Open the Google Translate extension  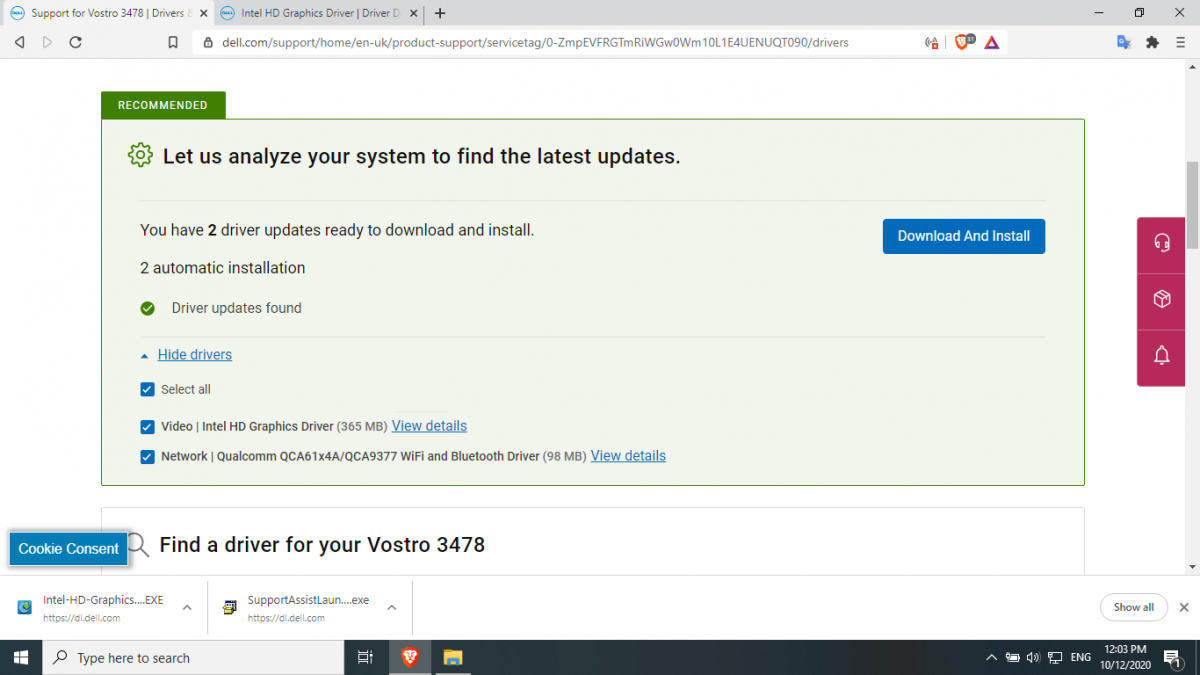coord(1124,42)
